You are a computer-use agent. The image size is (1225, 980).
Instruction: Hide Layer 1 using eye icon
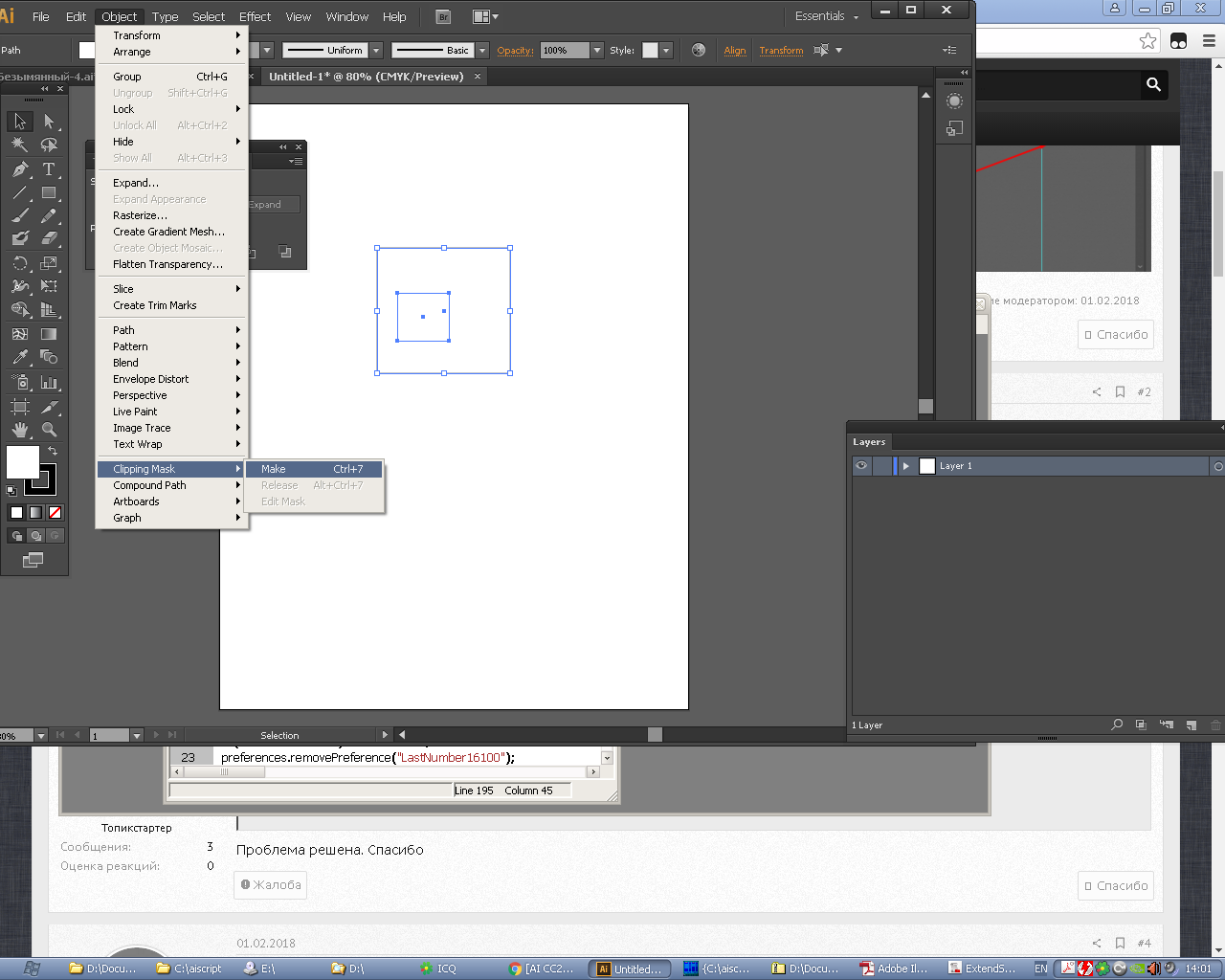861,466
